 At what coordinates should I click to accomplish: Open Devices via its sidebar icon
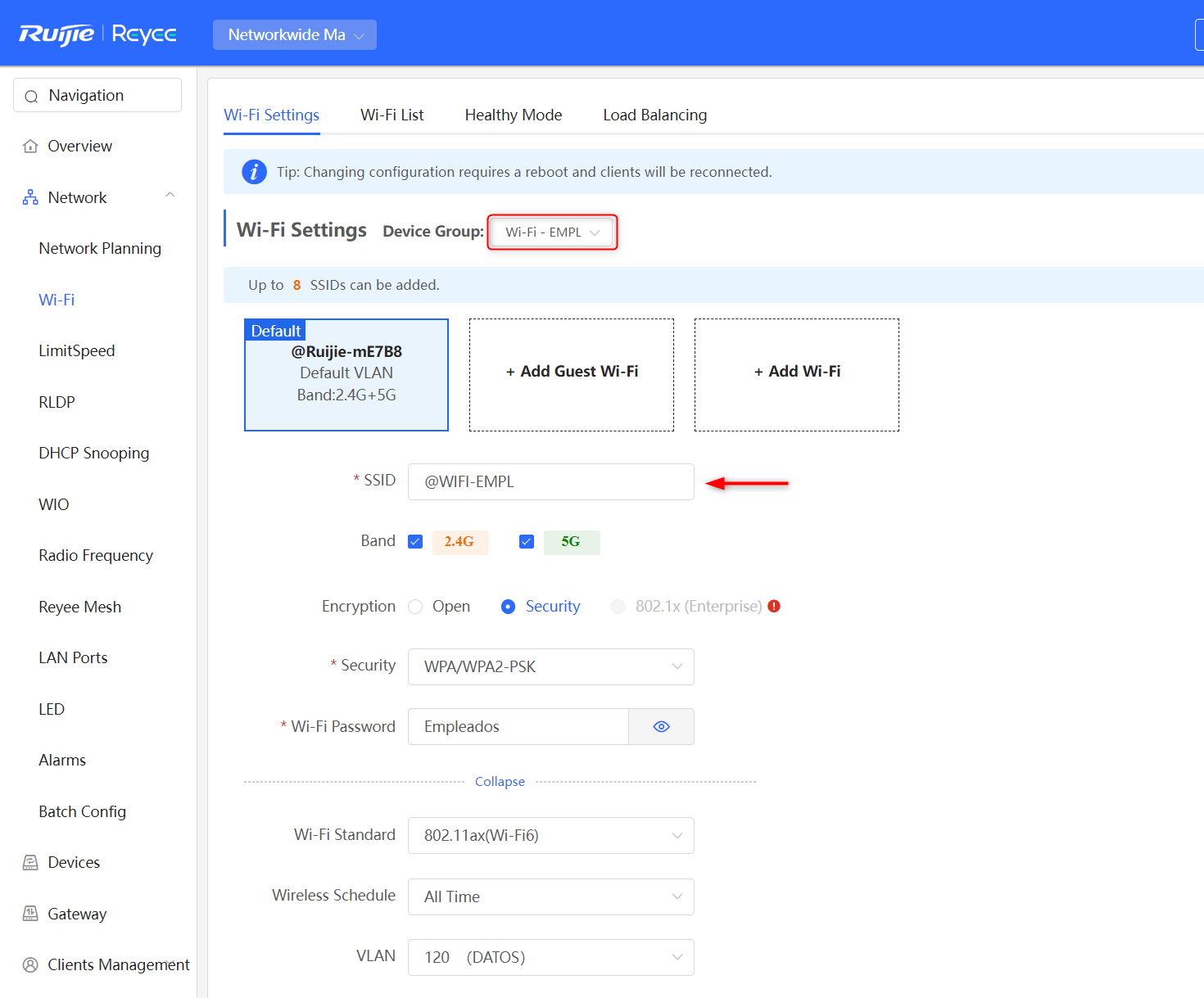[x=29, y=861]
